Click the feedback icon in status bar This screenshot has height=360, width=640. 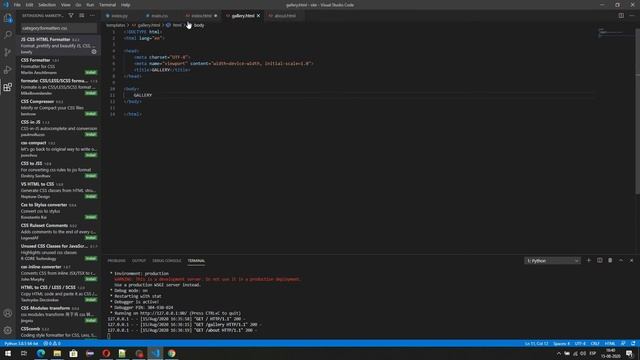[623, 344]
